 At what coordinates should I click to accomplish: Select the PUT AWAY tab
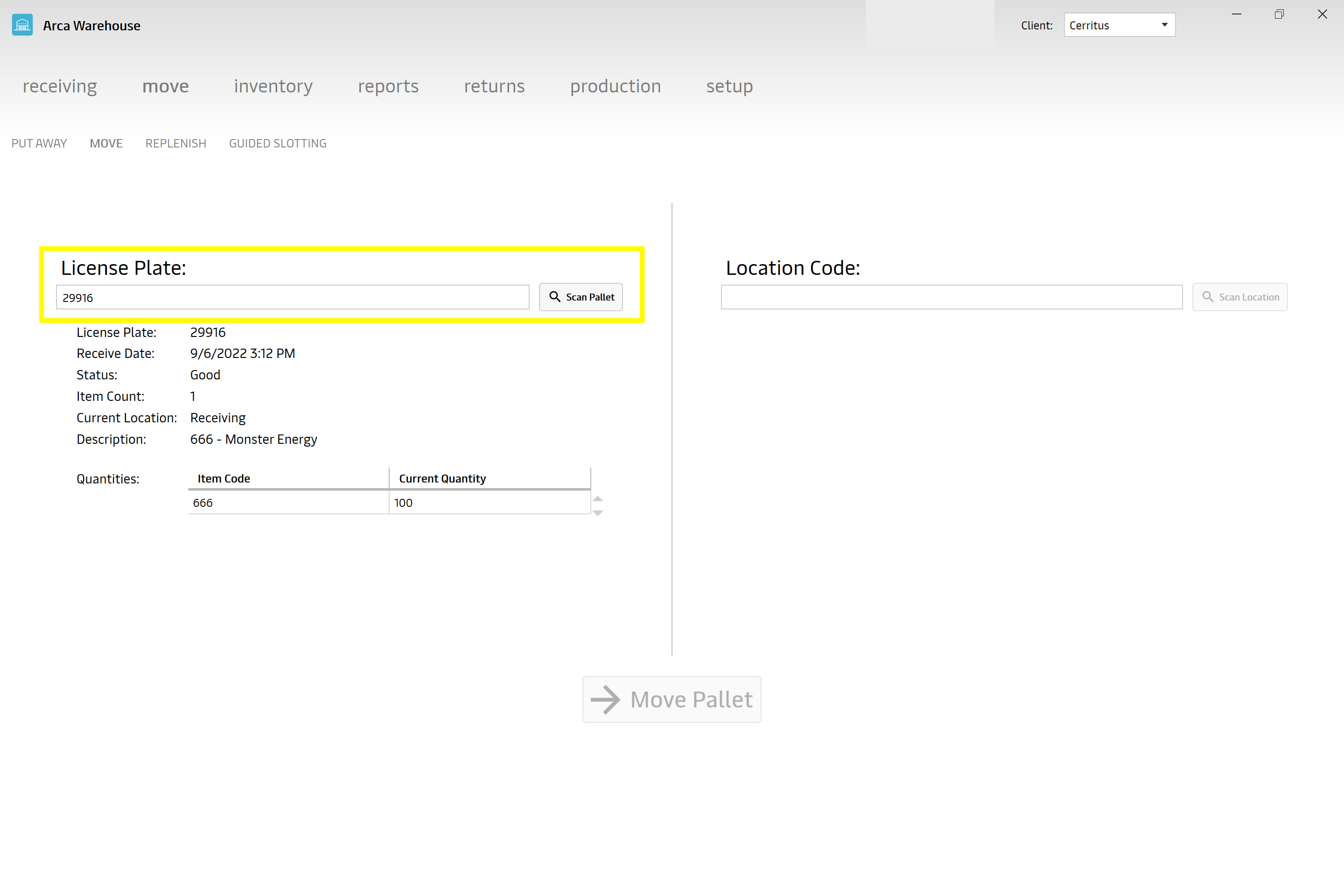click(x=38, y=143)
